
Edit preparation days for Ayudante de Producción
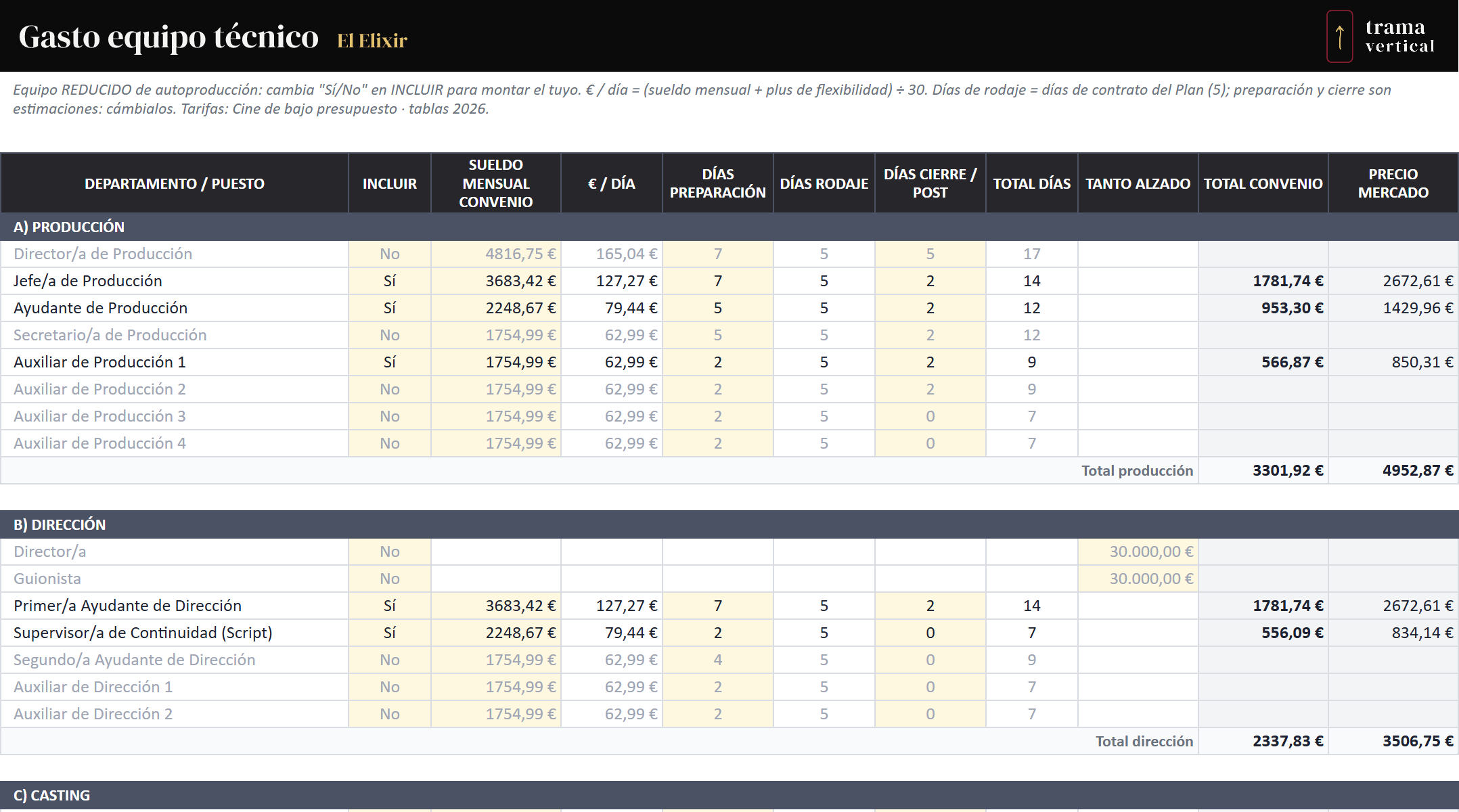(x=718, y=308)
